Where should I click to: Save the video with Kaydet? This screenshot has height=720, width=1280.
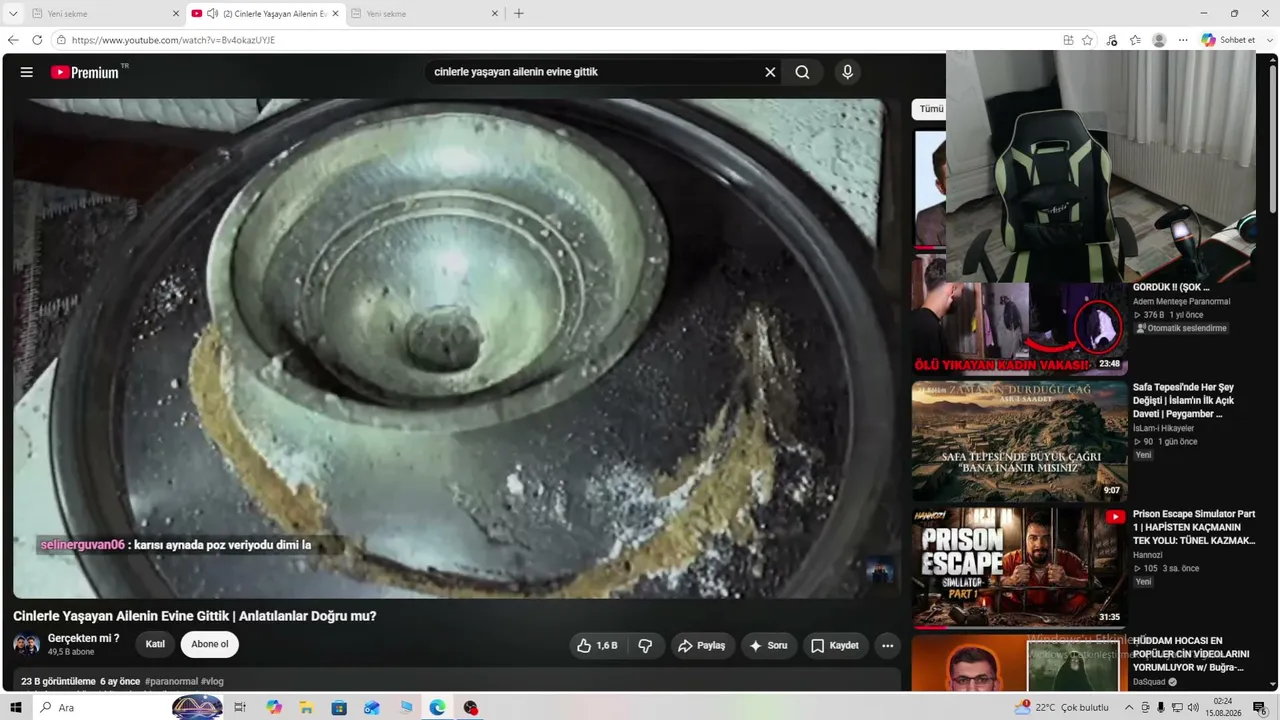click(835, 646)
